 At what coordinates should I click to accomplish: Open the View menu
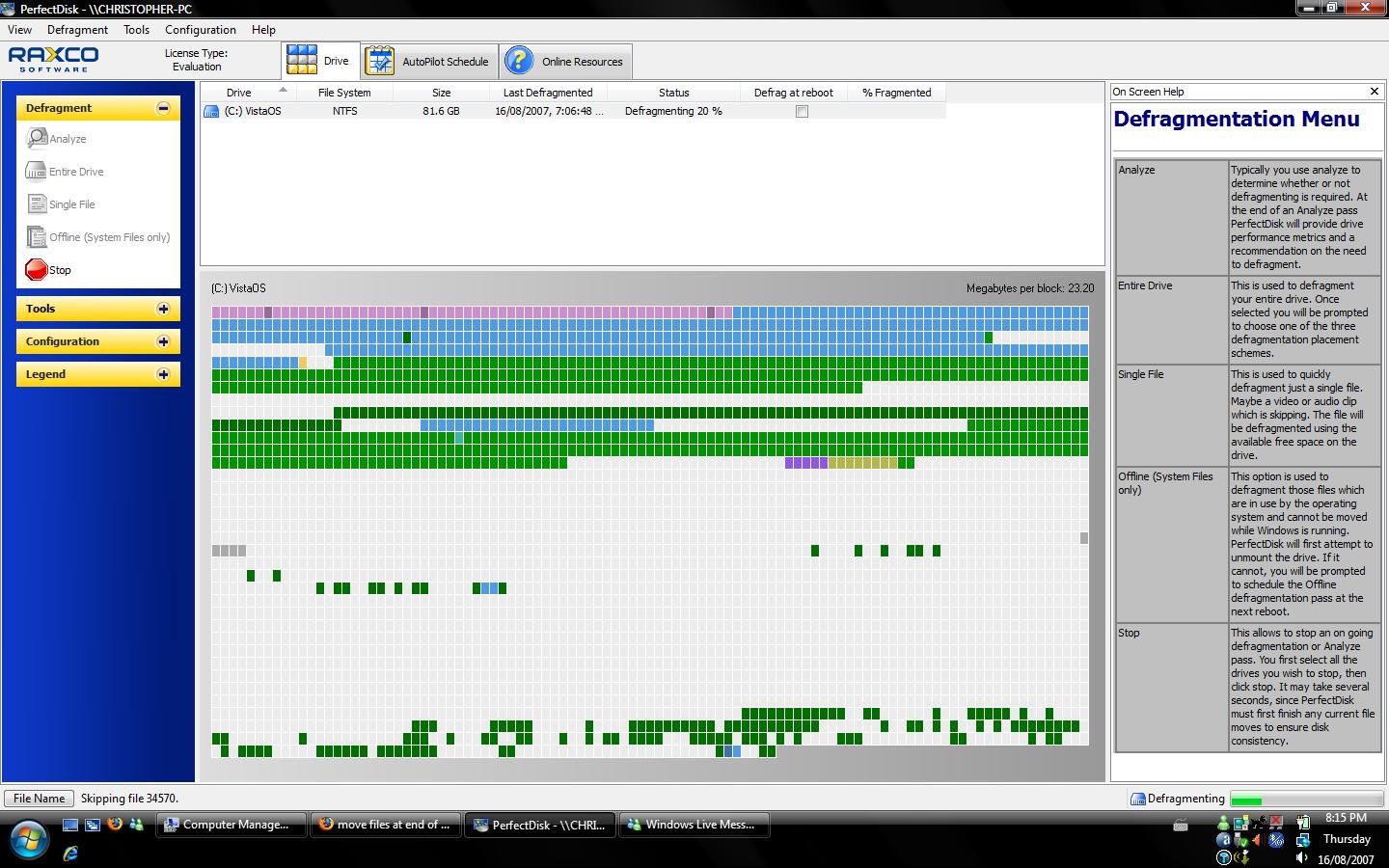[x=19, y=30]
